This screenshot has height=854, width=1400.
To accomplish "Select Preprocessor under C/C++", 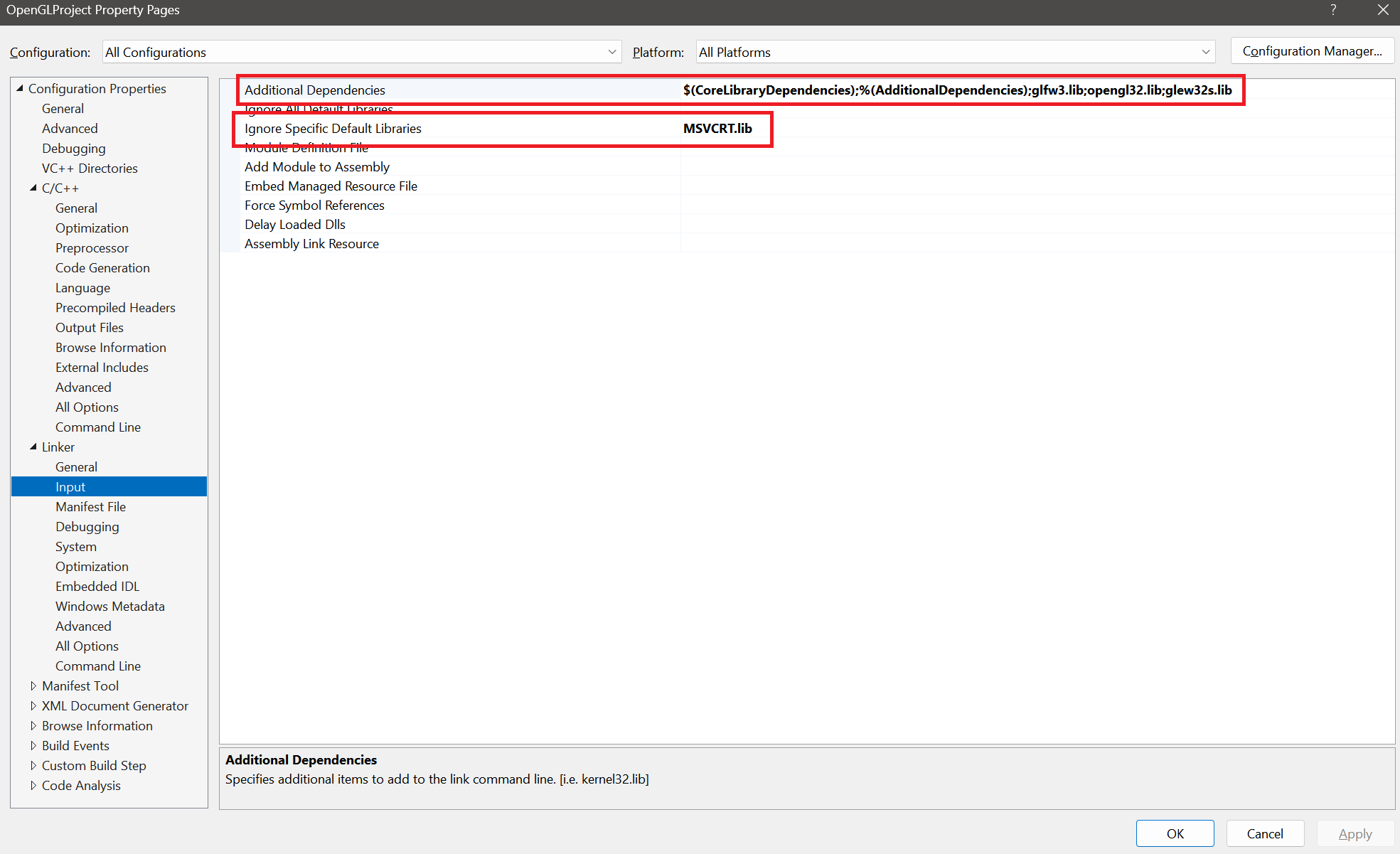I will [92, 247].
